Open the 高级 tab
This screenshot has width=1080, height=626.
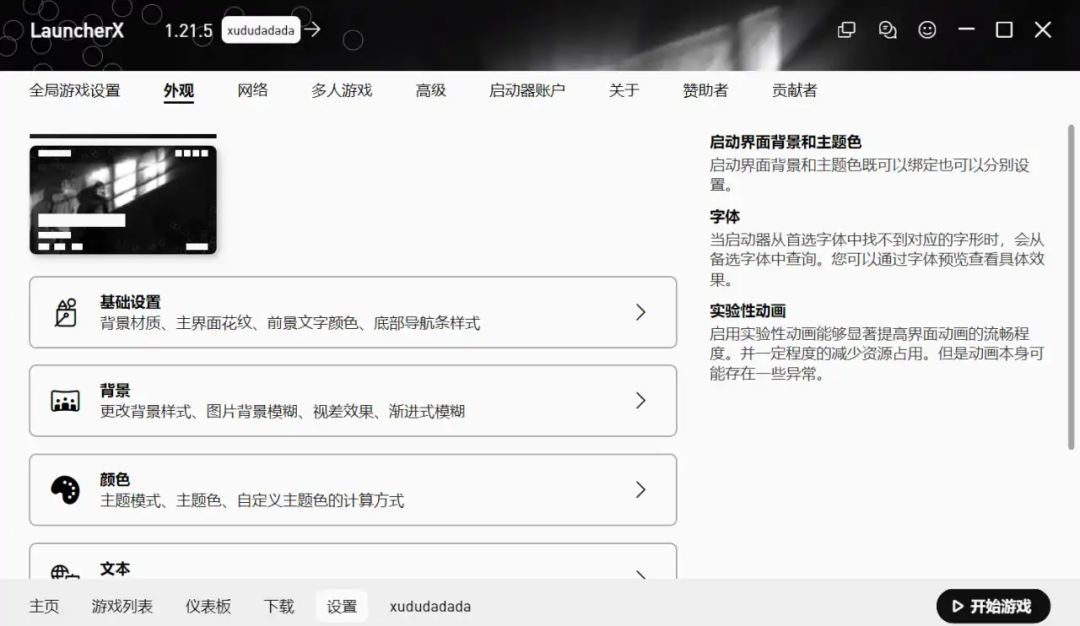point(430,90)
